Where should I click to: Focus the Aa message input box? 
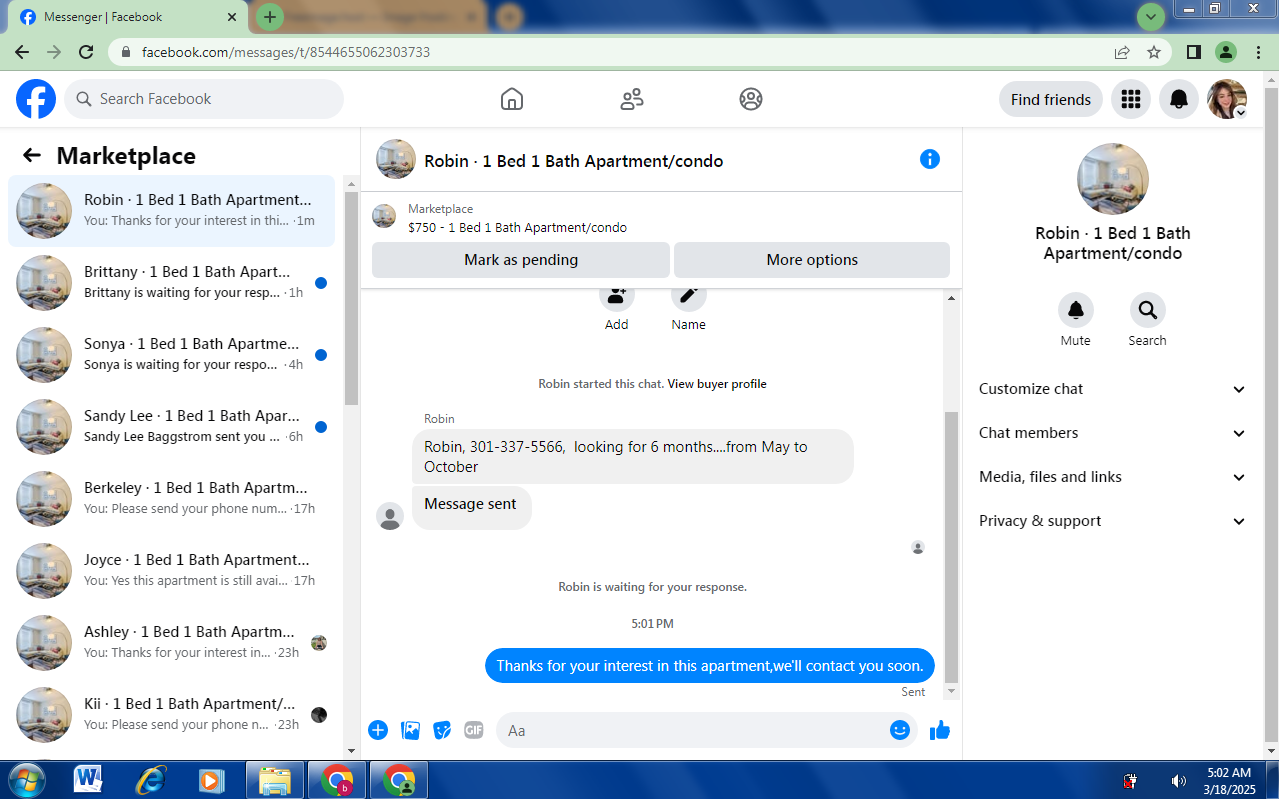click(x=690, y=730)
